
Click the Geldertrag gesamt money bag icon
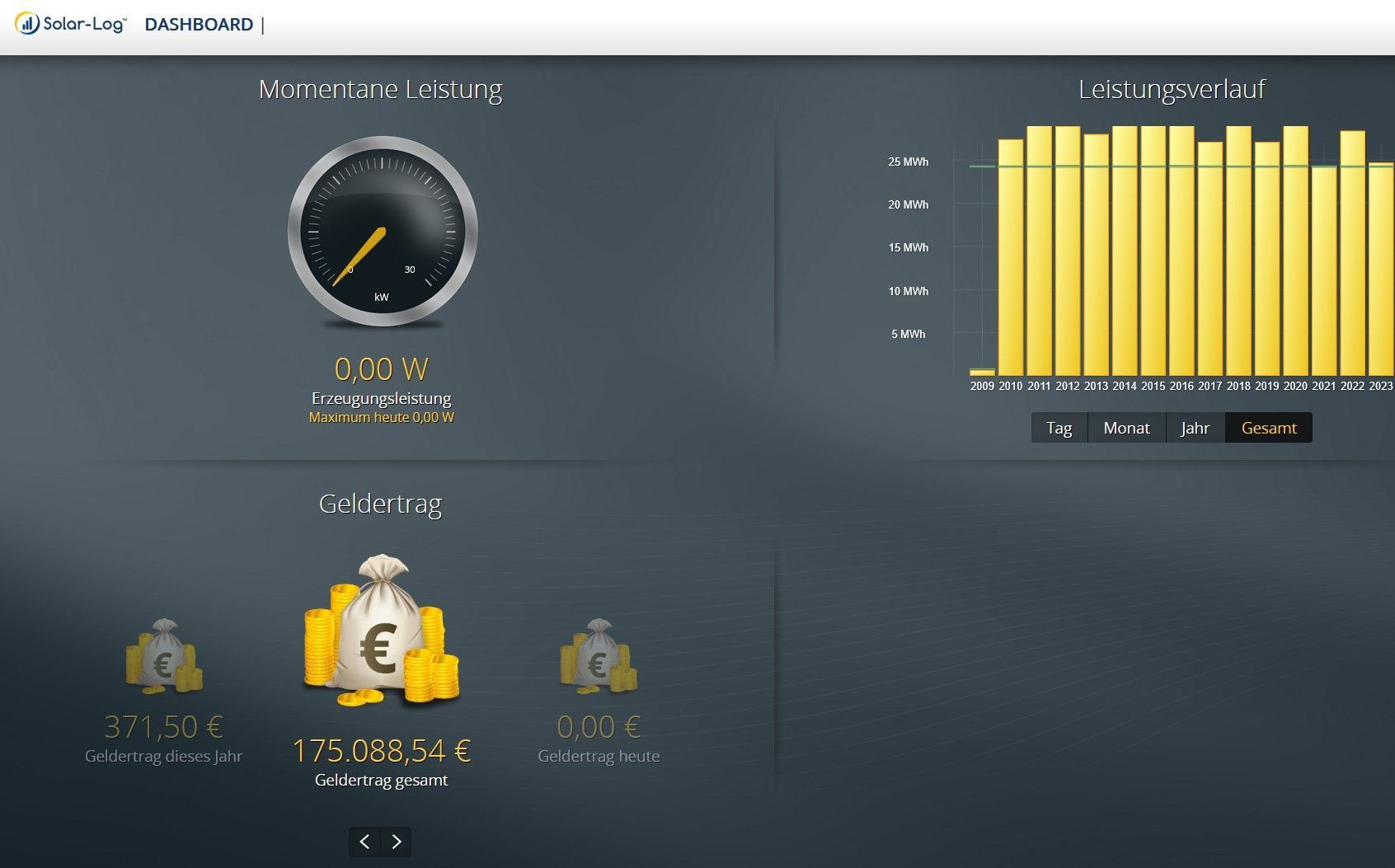(380, 635)
